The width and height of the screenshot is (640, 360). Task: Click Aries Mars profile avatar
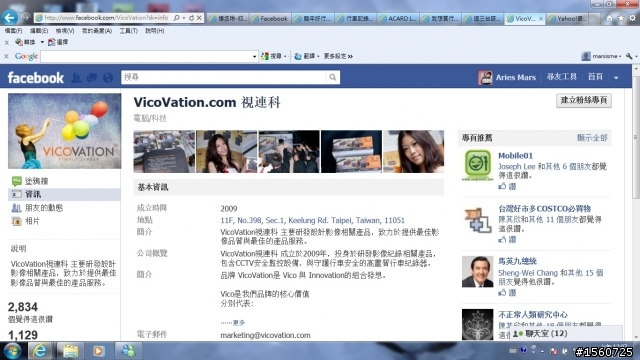click(x=485, y=77)
